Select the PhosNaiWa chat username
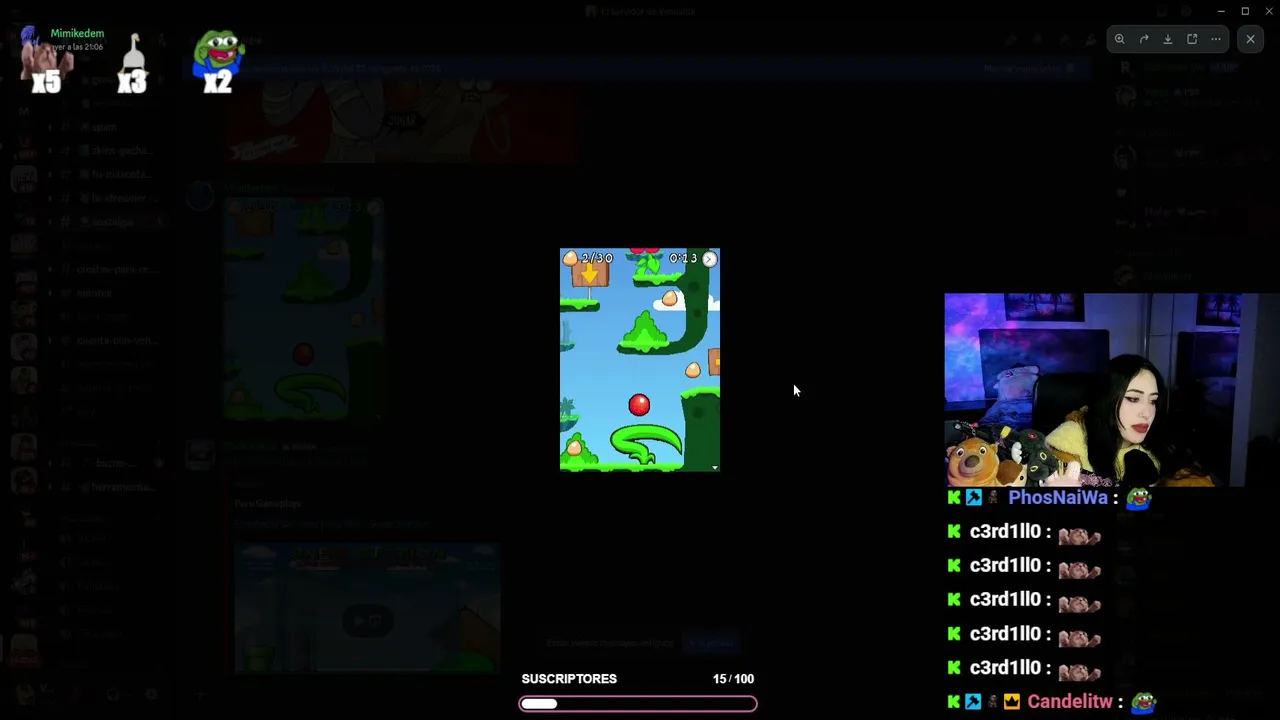This screenshot has height=720, width=1280. point(1058,497)
